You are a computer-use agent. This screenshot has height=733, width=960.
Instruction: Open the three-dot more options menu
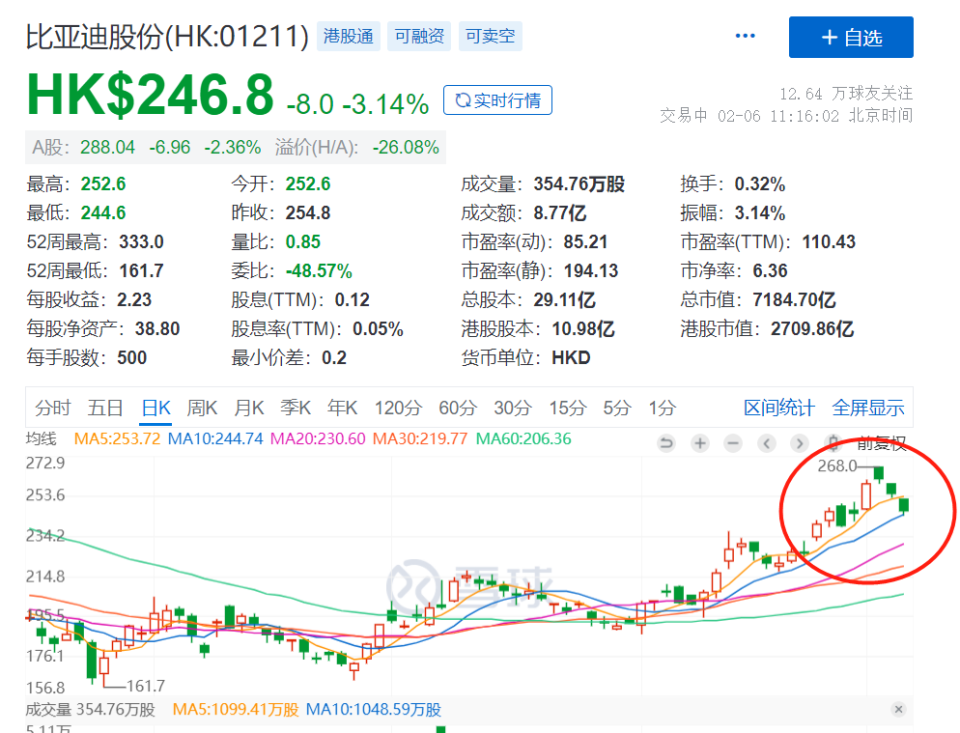click(745, 36)
